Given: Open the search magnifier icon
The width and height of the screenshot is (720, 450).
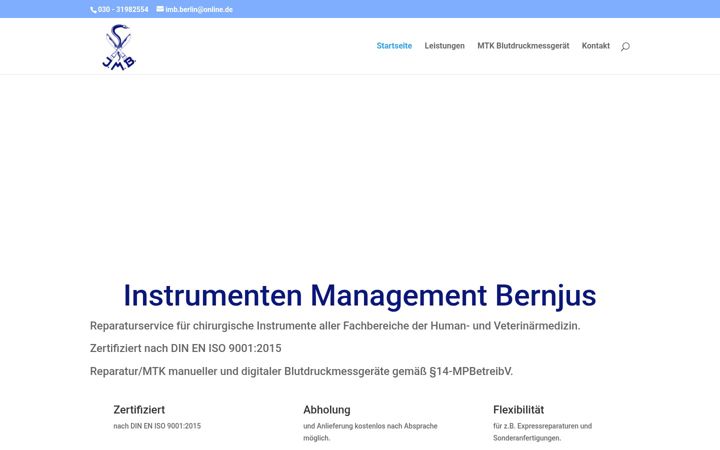Looking at the screenshot, I should [625, 46].
